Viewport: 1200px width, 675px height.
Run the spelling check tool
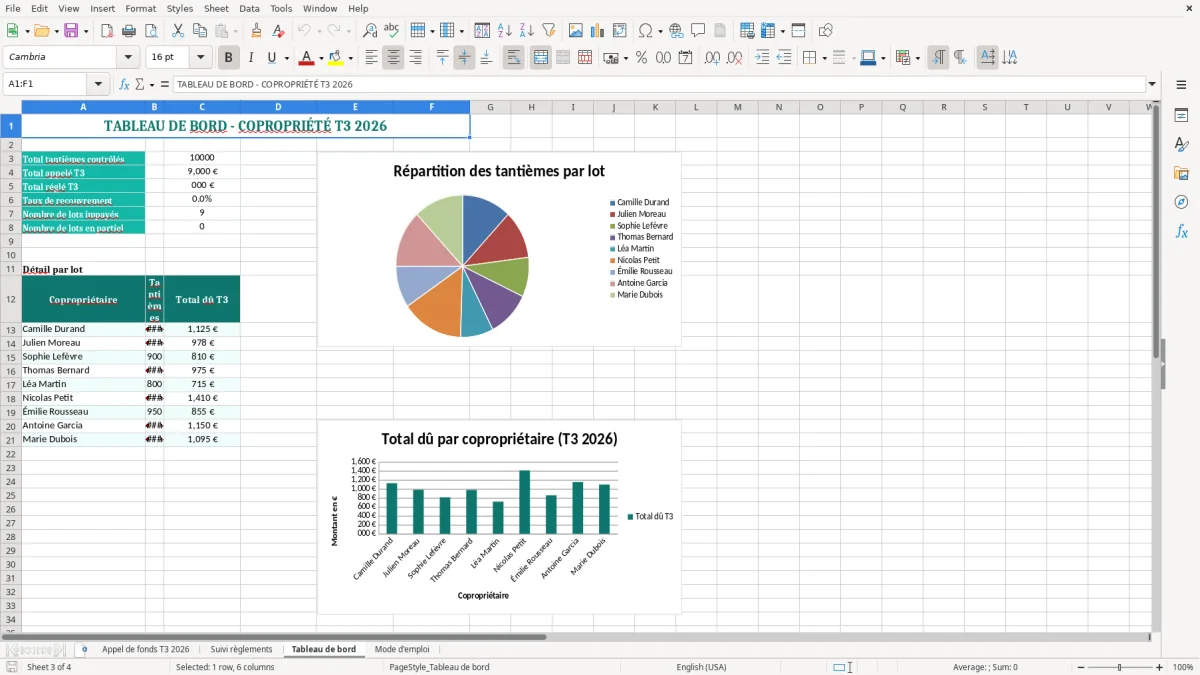tap(392, 31)
